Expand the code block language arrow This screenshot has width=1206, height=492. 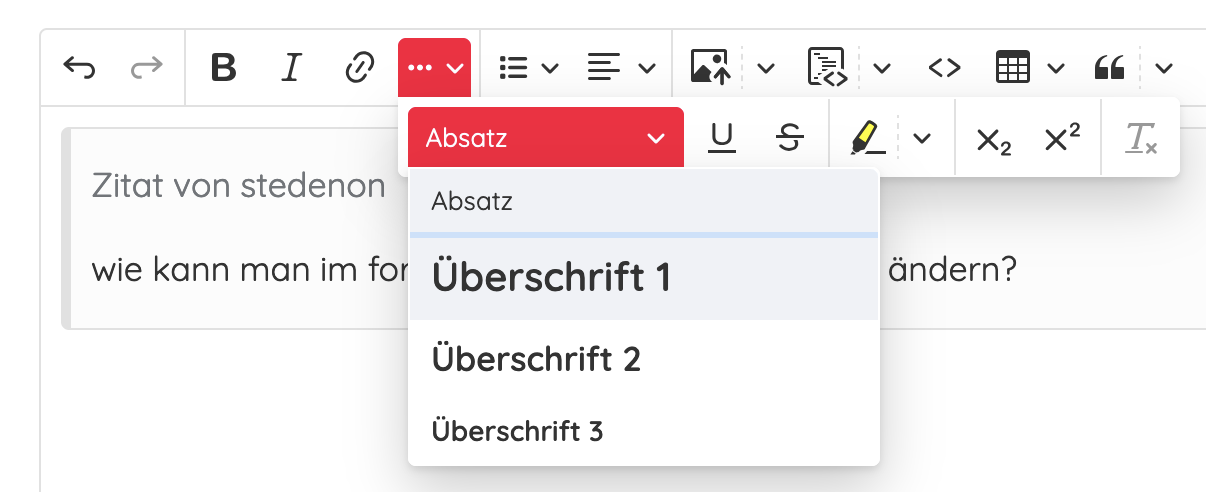point(882,68)
